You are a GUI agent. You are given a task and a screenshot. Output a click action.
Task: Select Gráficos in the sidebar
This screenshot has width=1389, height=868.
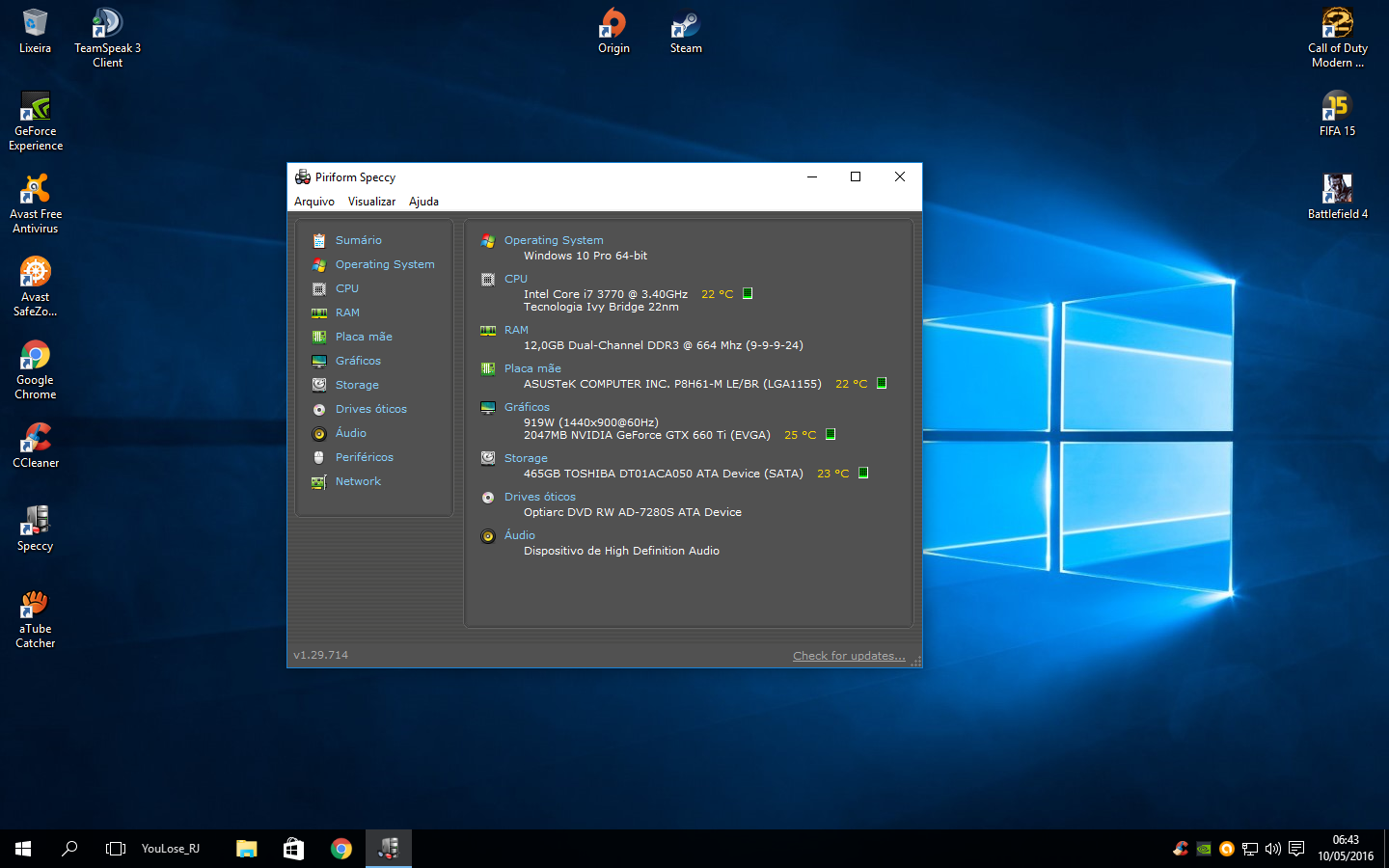click(358, 361)
